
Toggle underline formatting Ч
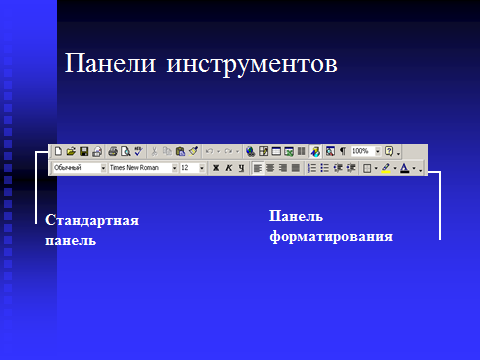coord(241,168)
